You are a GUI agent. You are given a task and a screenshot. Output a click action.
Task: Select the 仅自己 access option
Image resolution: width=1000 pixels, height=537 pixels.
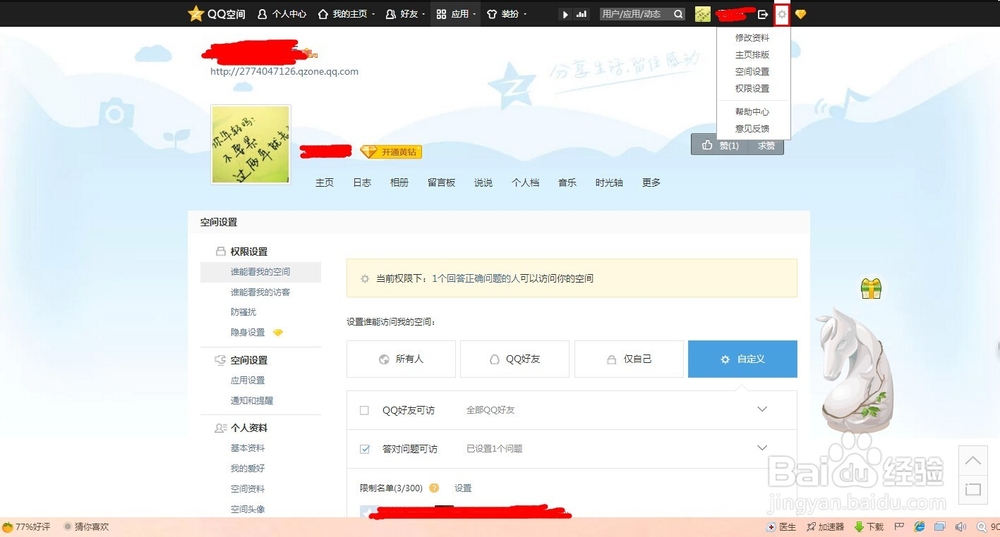pos(628,359)
